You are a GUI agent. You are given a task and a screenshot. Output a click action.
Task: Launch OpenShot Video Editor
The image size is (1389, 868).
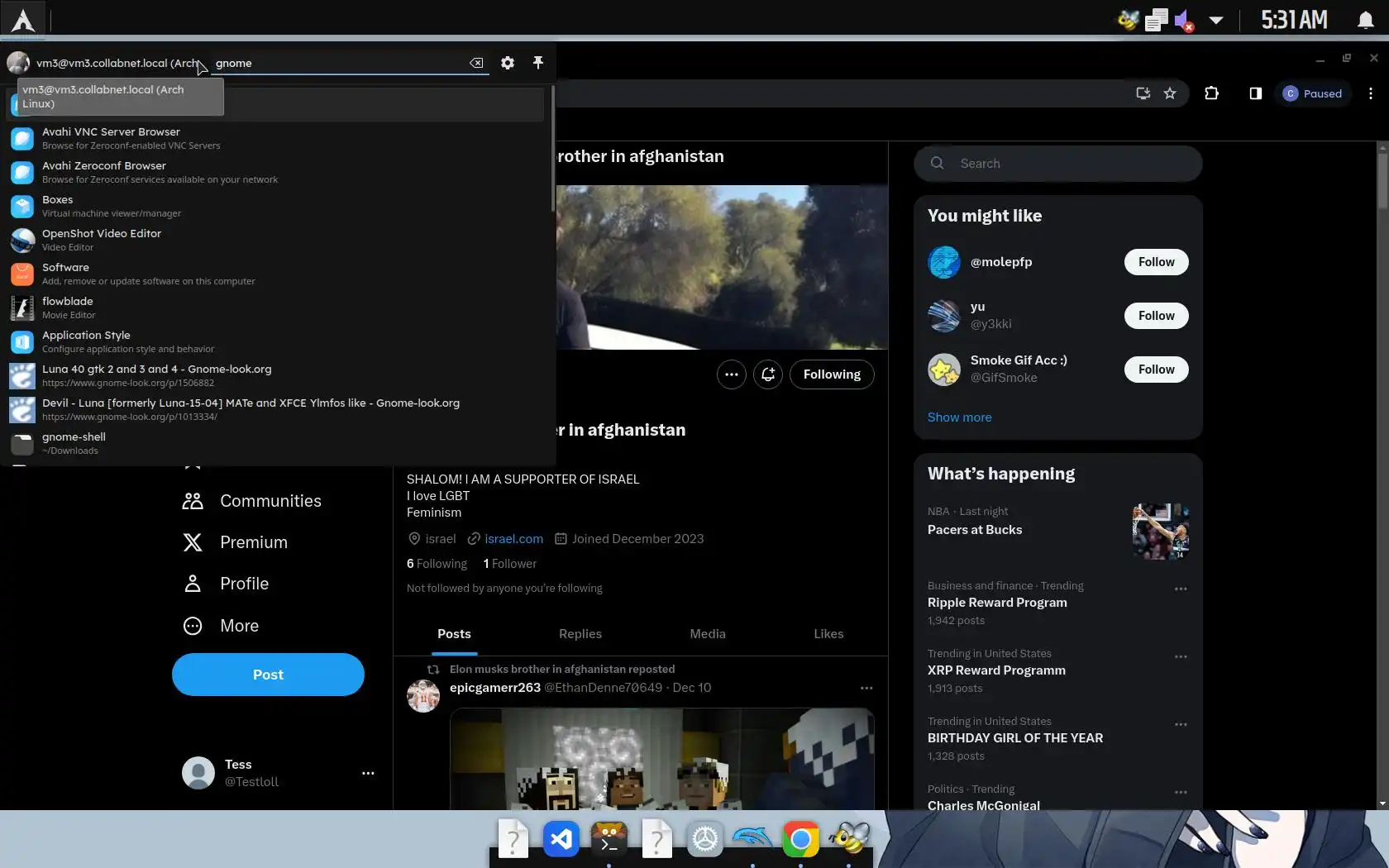click(x=277, y=240)
